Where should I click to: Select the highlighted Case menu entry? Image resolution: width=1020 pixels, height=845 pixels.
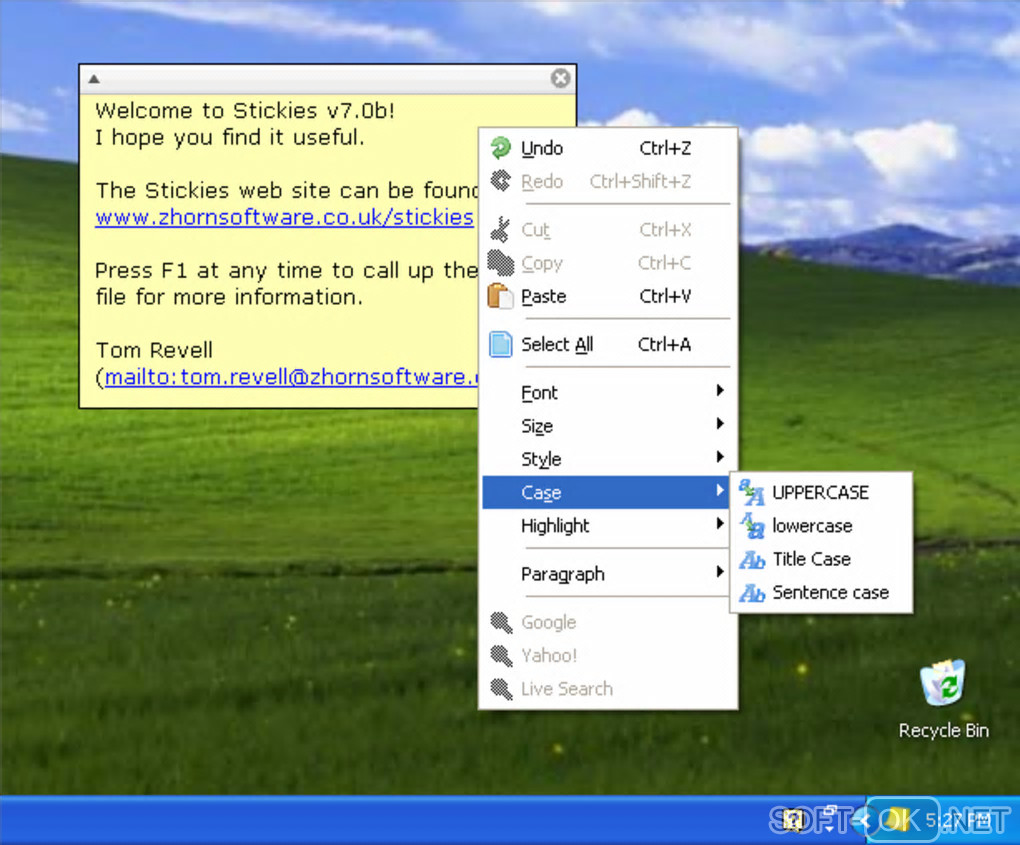tap(606, 492)
